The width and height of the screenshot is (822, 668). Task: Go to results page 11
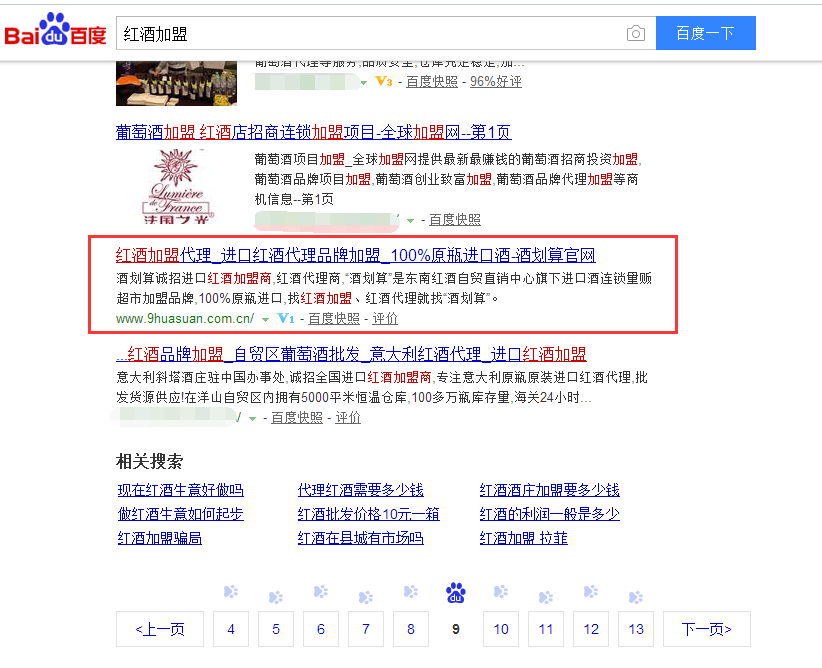point(546,629)
